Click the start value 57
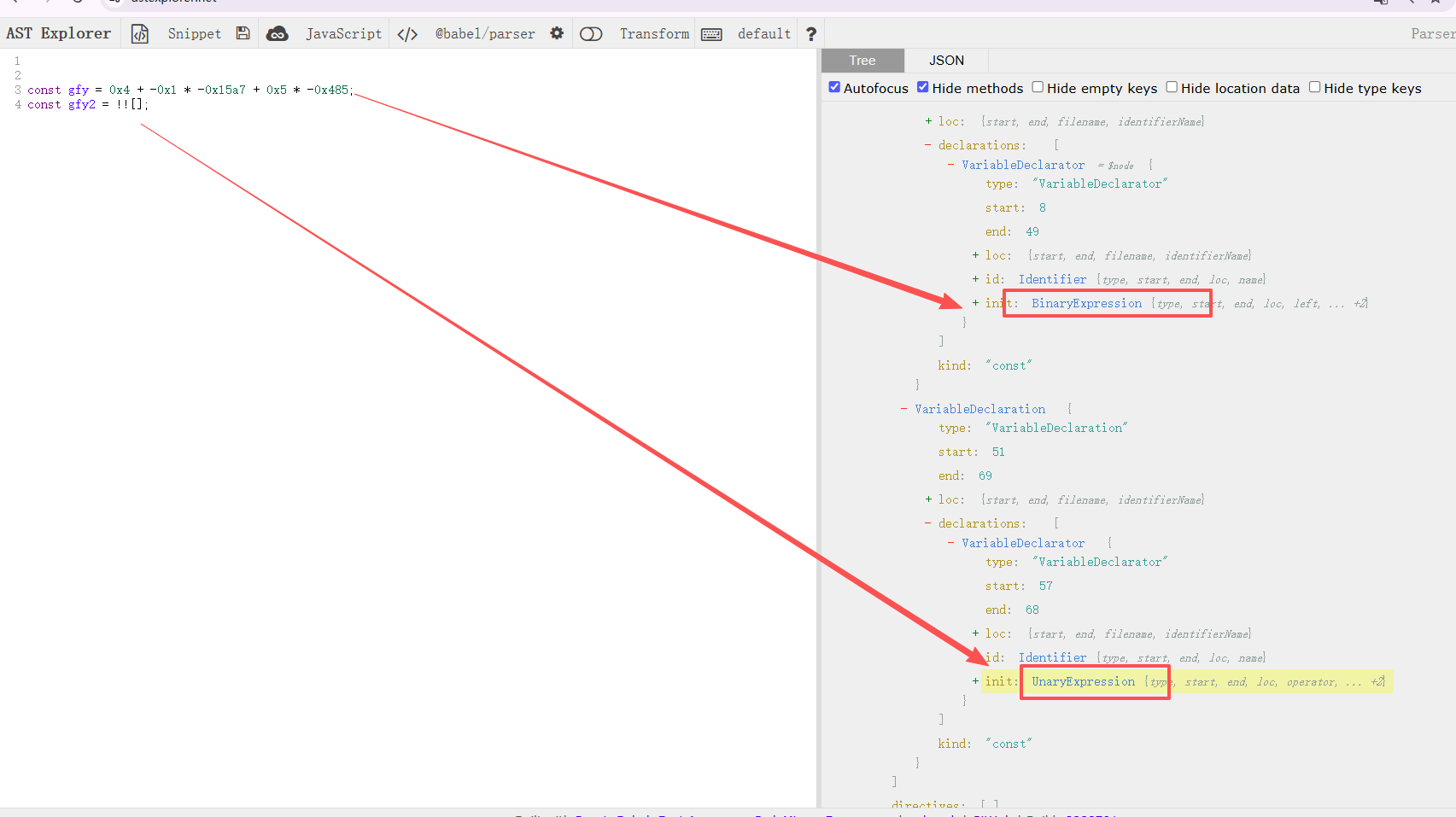Image resolution: width=1456 pixels, height=817 pixels. point(1046,586)
